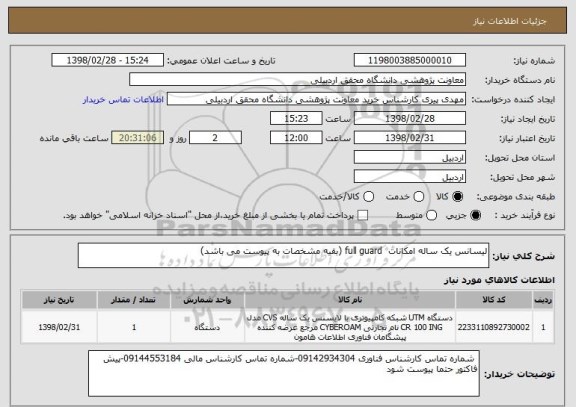Click the نام کالا column header
Viewport: 576px width, 407px height.
pos(350,300)
